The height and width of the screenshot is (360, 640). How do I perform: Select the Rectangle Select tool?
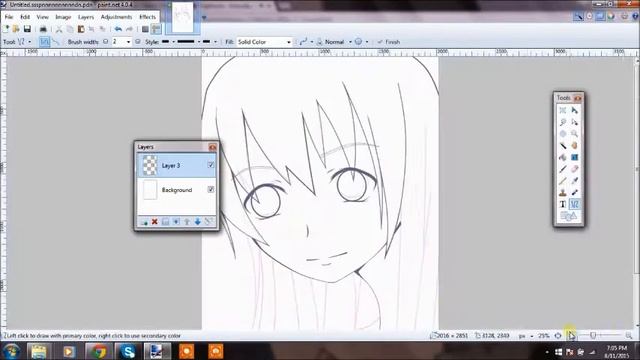[563, 111]
